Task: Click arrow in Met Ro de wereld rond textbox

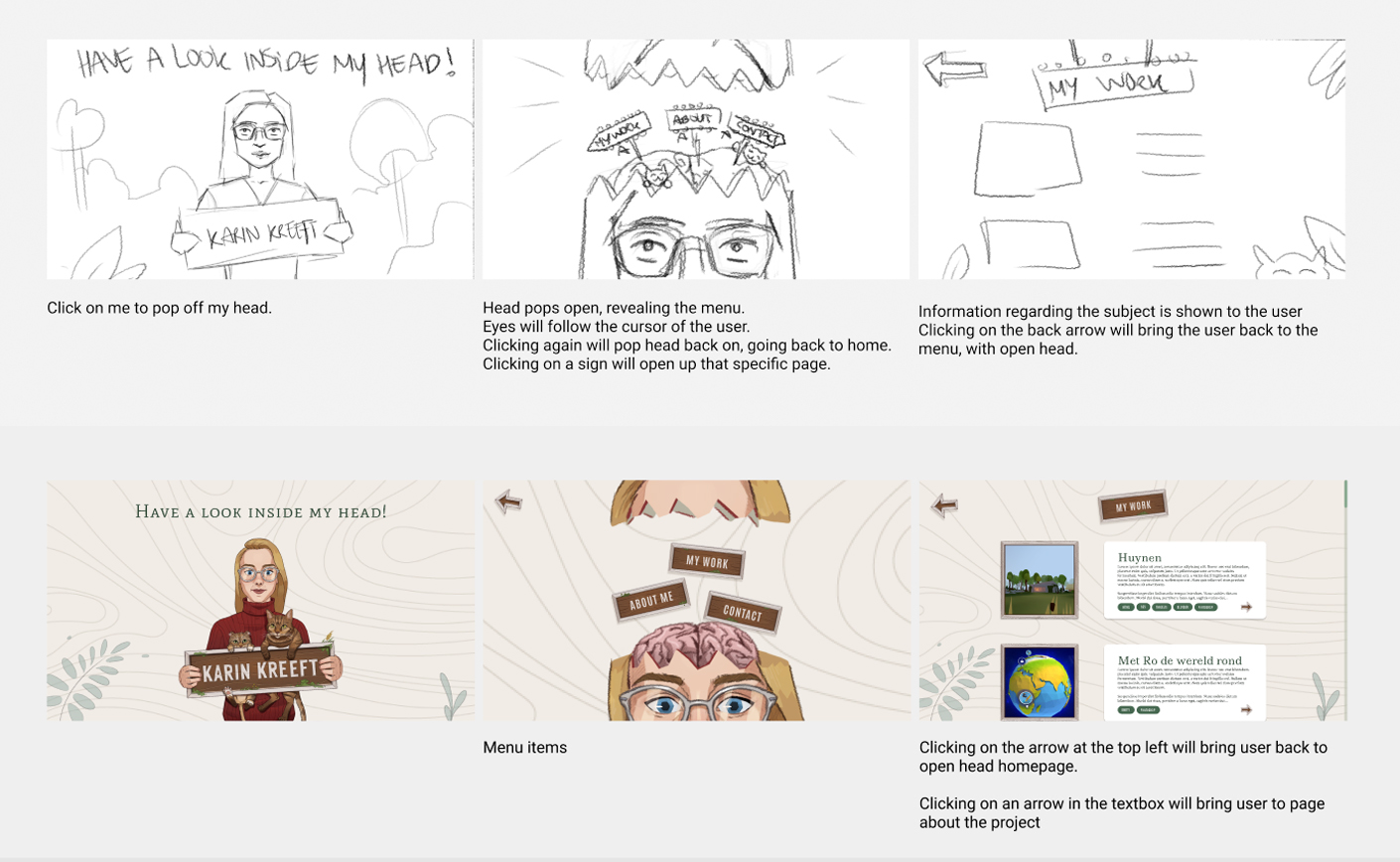Action: click(1247, 710)
